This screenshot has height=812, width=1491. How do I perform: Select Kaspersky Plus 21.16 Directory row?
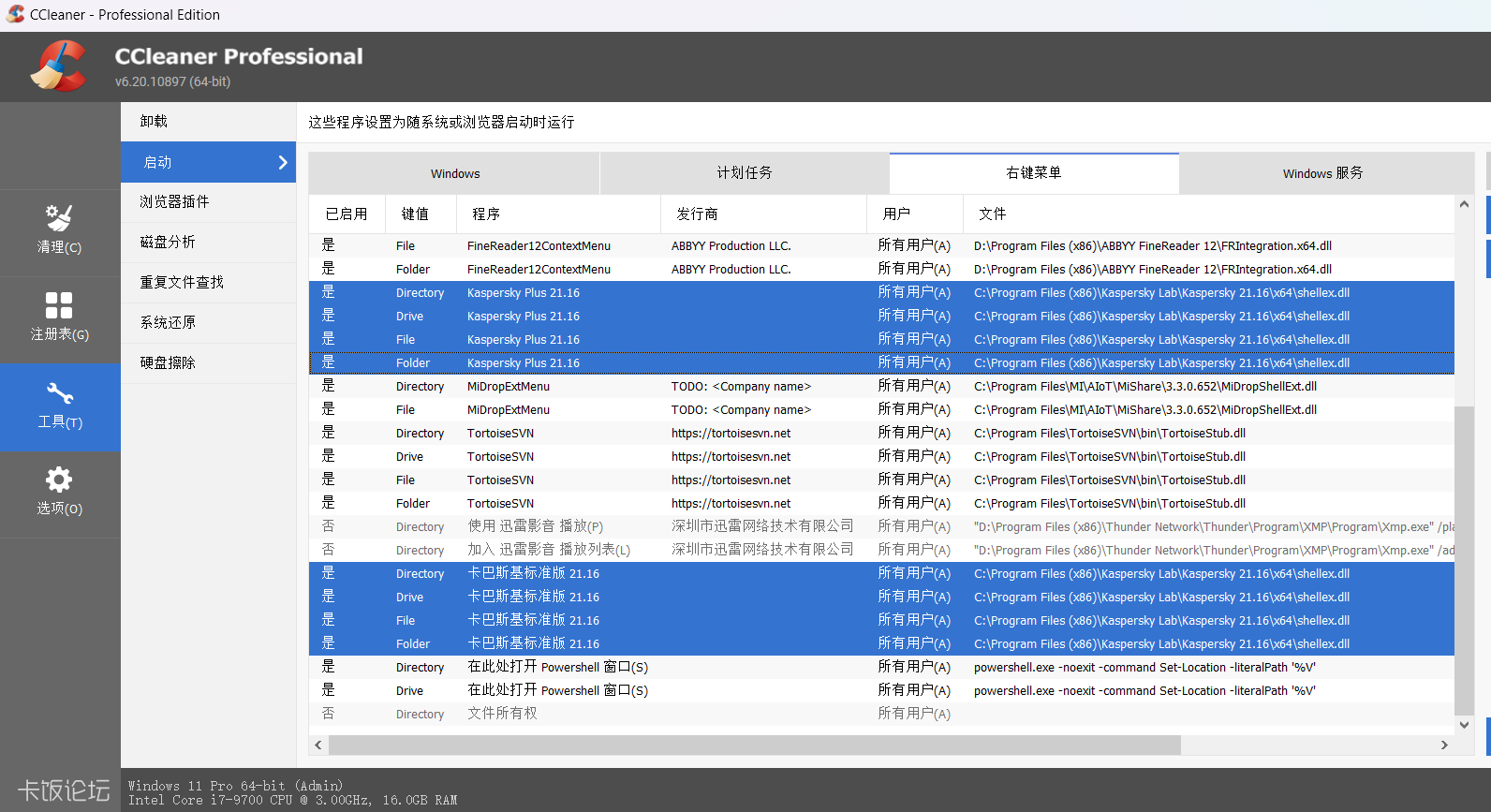click(x=881, y=293)
